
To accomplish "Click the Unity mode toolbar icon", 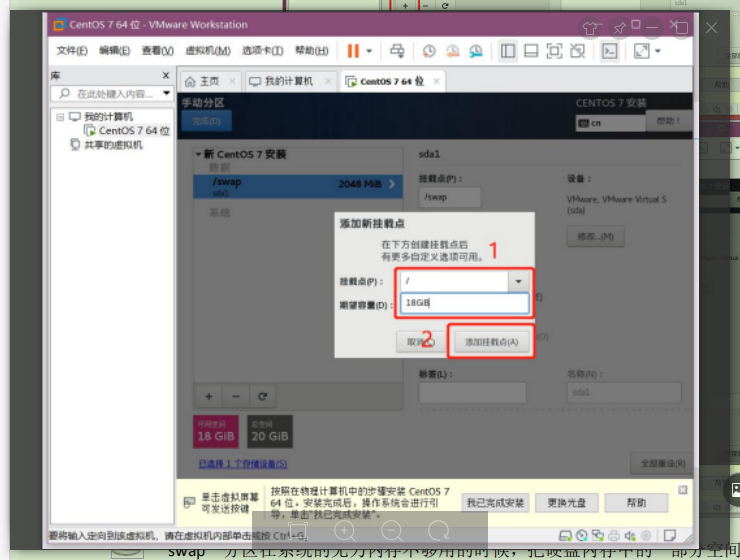I will click(578, 51).
